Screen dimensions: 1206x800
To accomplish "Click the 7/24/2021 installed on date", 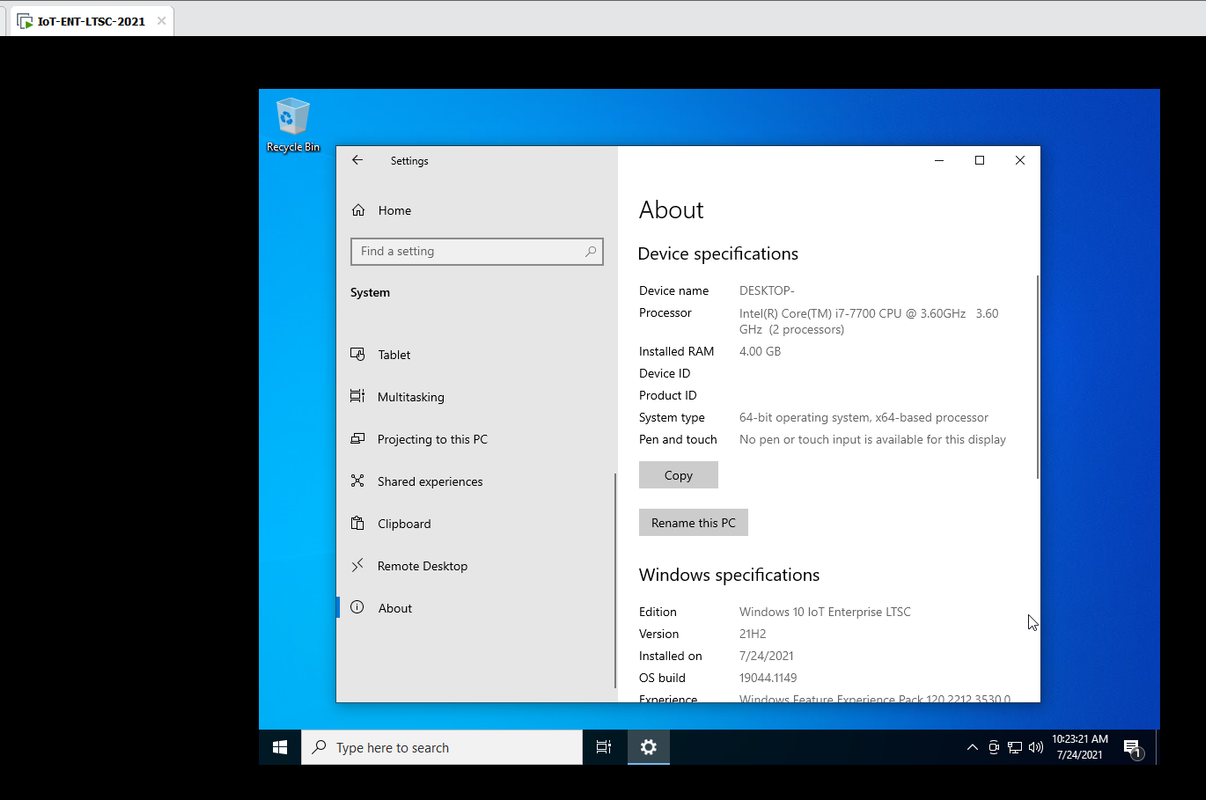I will tap(766, 656).
